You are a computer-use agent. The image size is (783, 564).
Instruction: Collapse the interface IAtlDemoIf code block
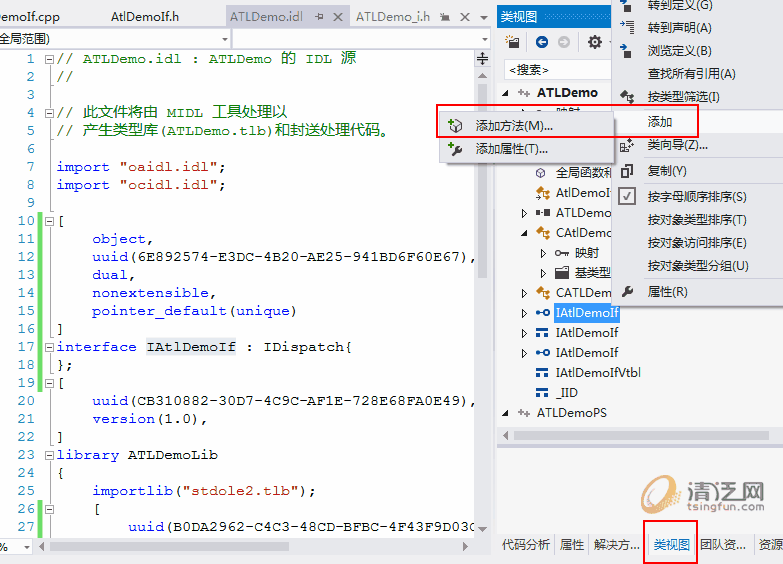(49, 347)
